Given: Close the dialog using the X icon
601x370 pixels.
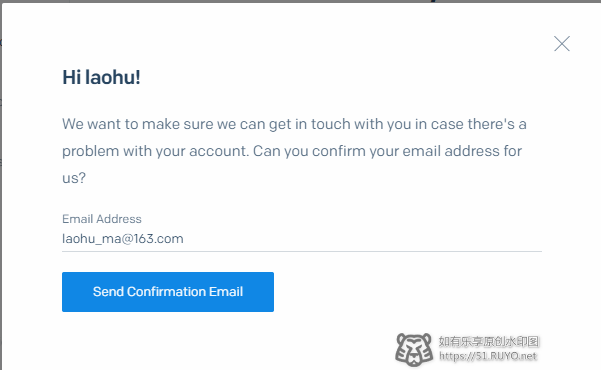Looking at the screenshot, I should point(562,44).
